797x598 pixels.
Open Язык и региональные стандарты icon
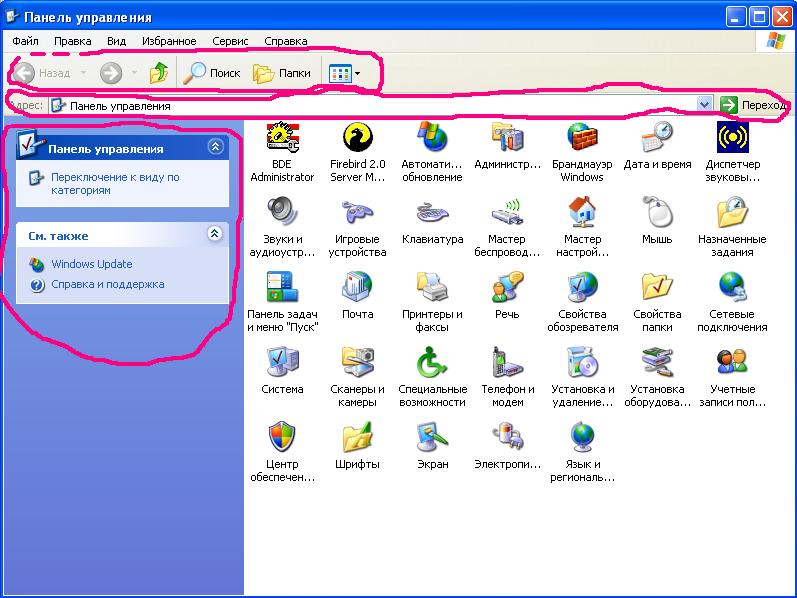(x=582, y=437)
